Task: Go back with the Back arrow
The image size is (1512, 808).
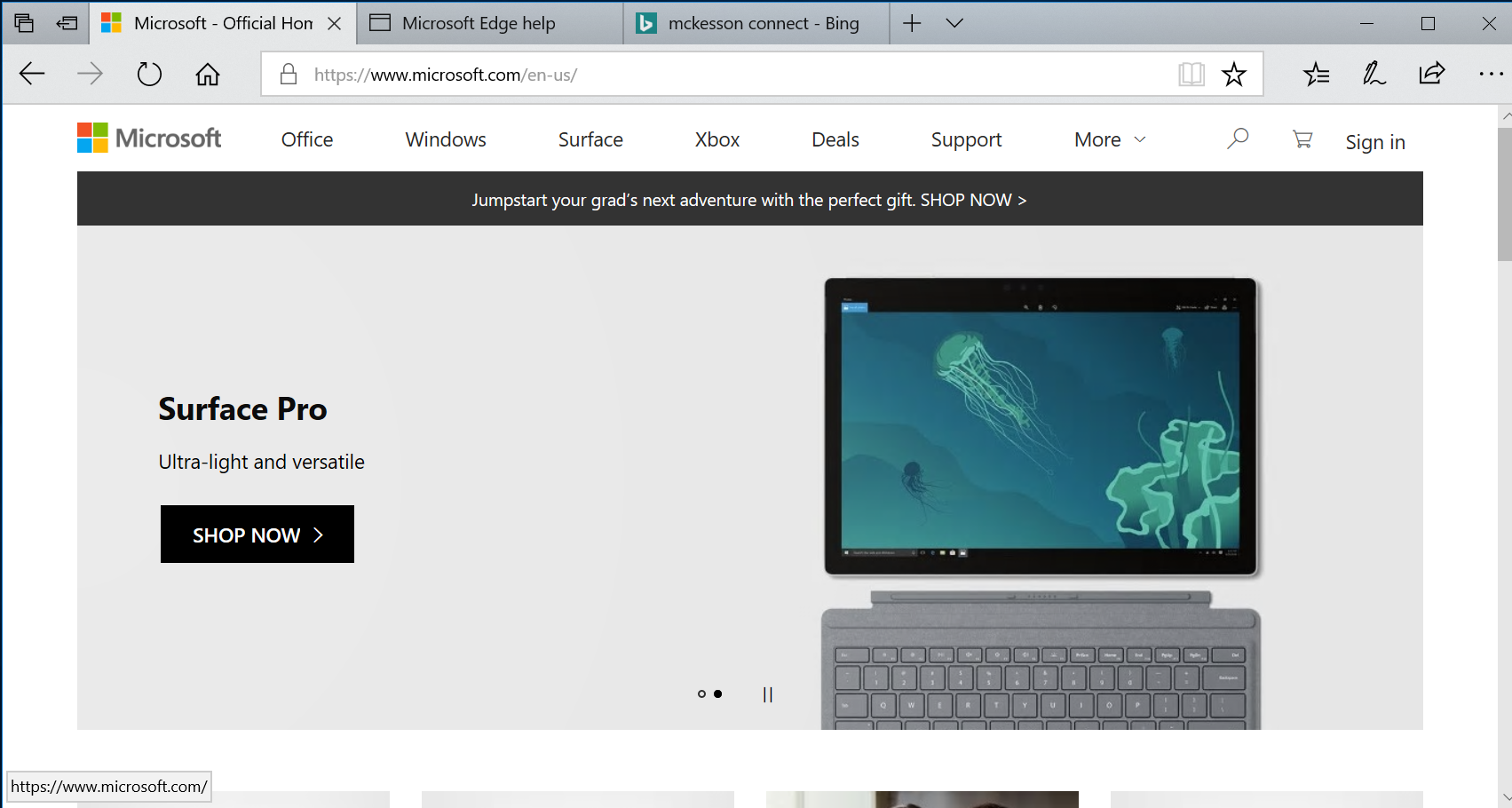Action: coord(32,74)
